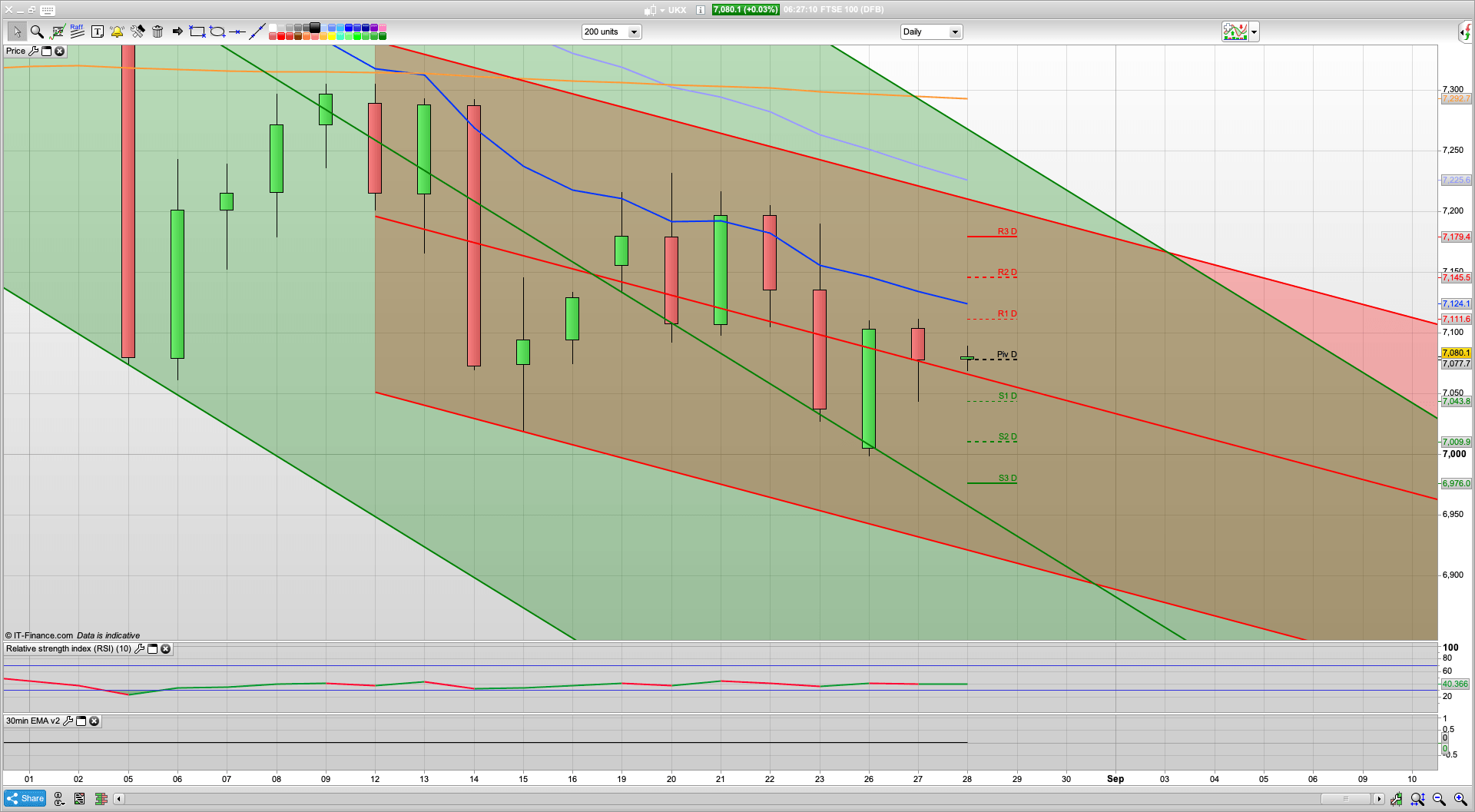Viewport: 1475px width, 812px height.
Task: Click the scrollbar right arrow
Action: 1379,799
